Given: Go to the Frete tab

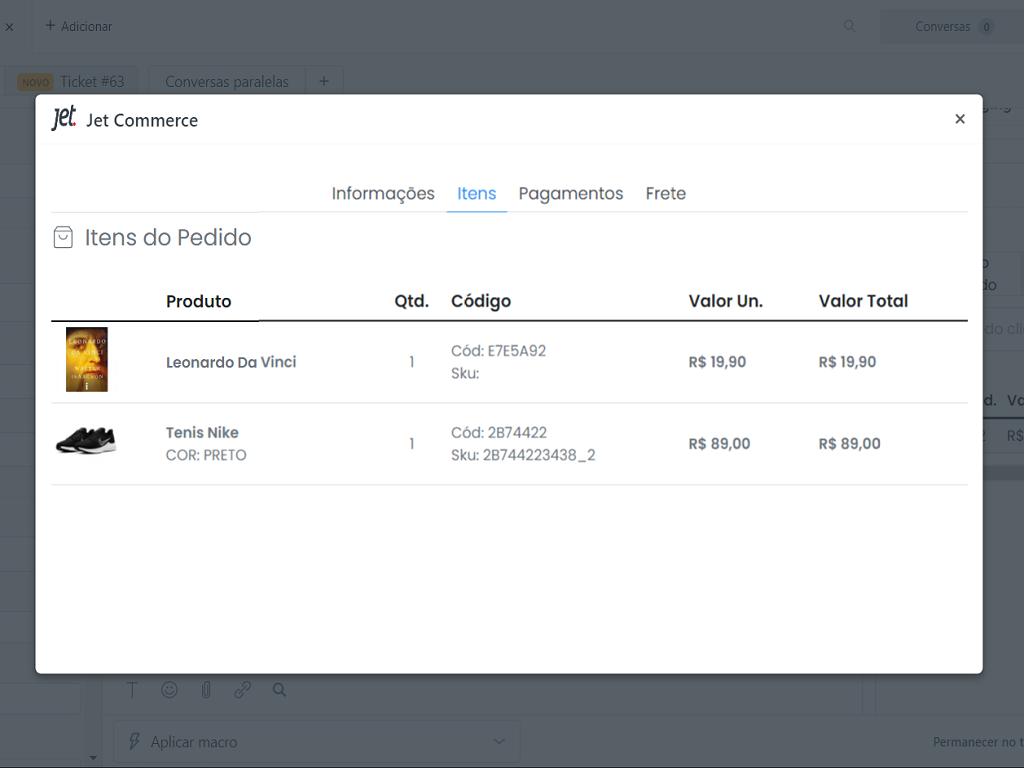Looking at the screenshot, I should tap(665, 193).
